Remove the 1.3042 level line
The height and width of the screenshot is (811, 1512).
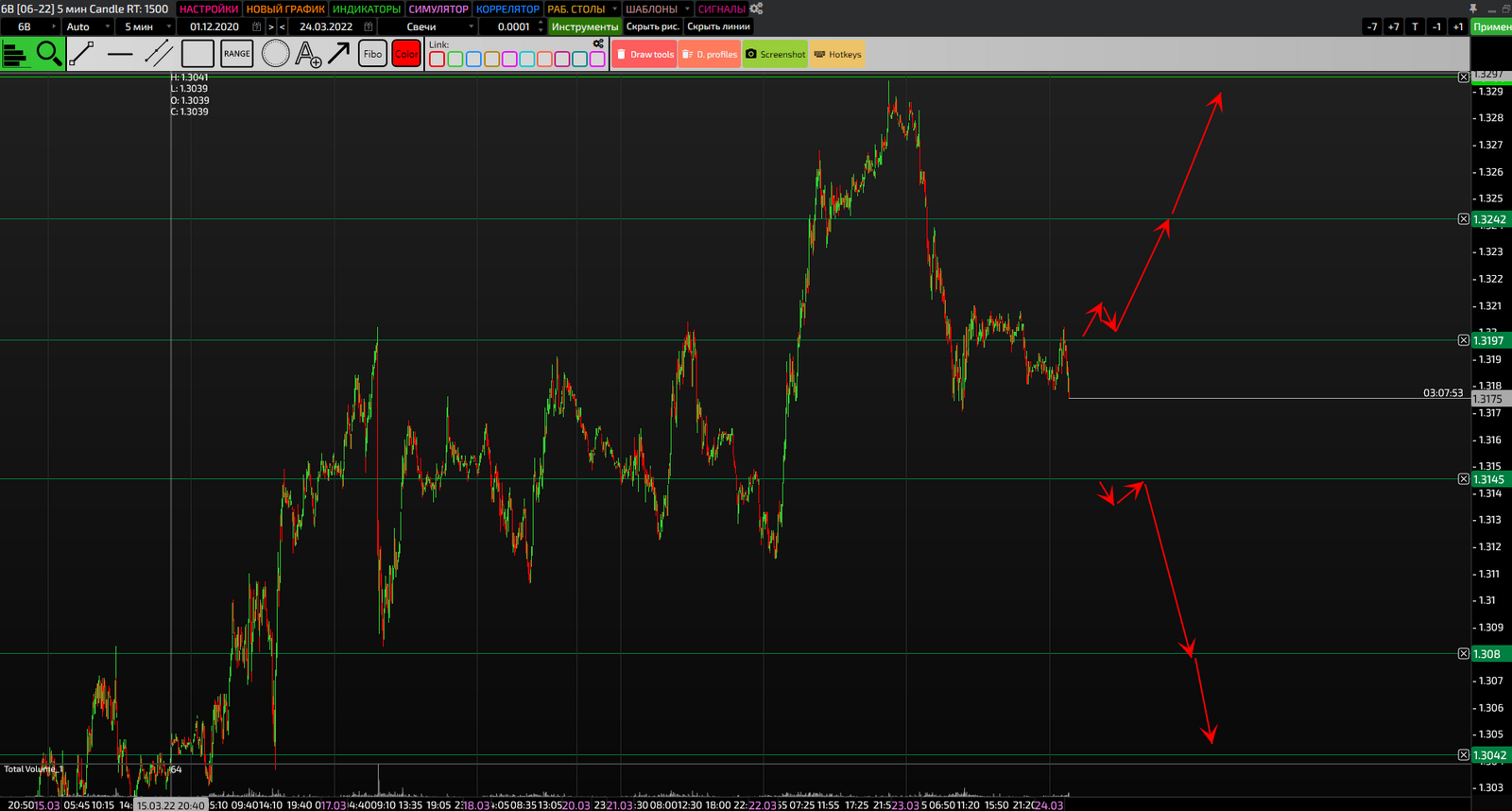coord(1464,755)
